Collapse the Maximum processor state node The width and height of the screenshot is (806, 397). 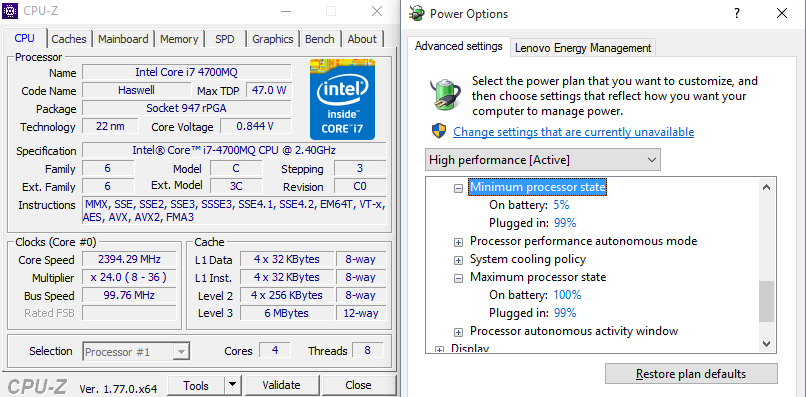458,278
